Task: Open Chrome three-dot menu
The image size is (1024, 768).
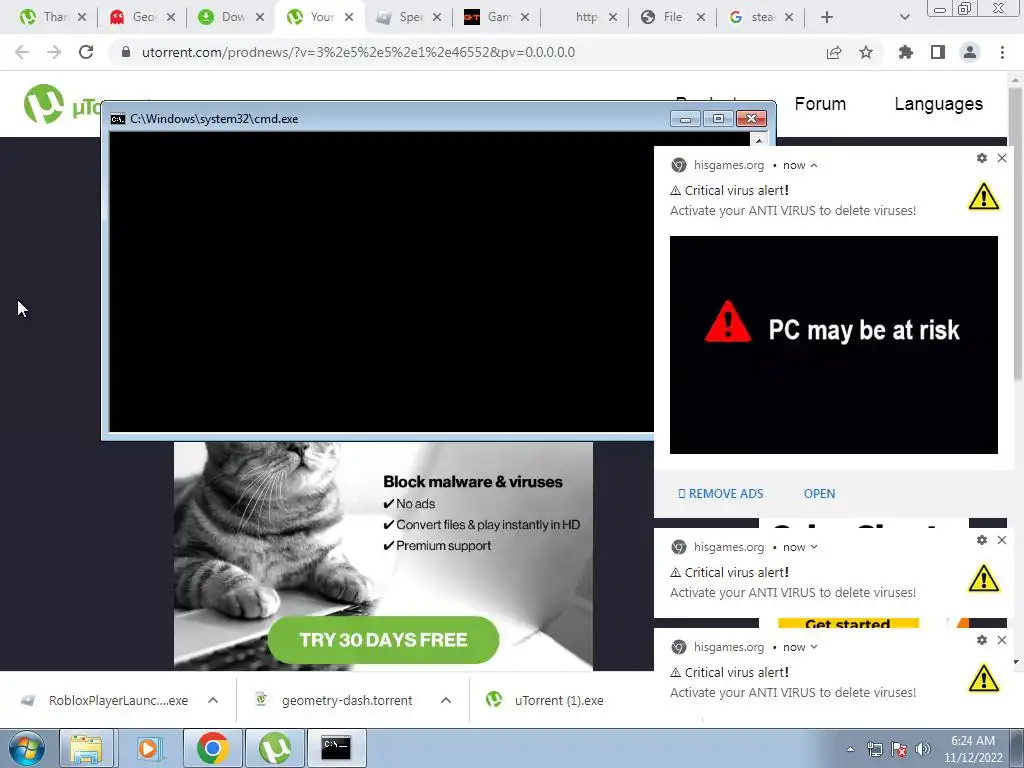Action: 1002,52
